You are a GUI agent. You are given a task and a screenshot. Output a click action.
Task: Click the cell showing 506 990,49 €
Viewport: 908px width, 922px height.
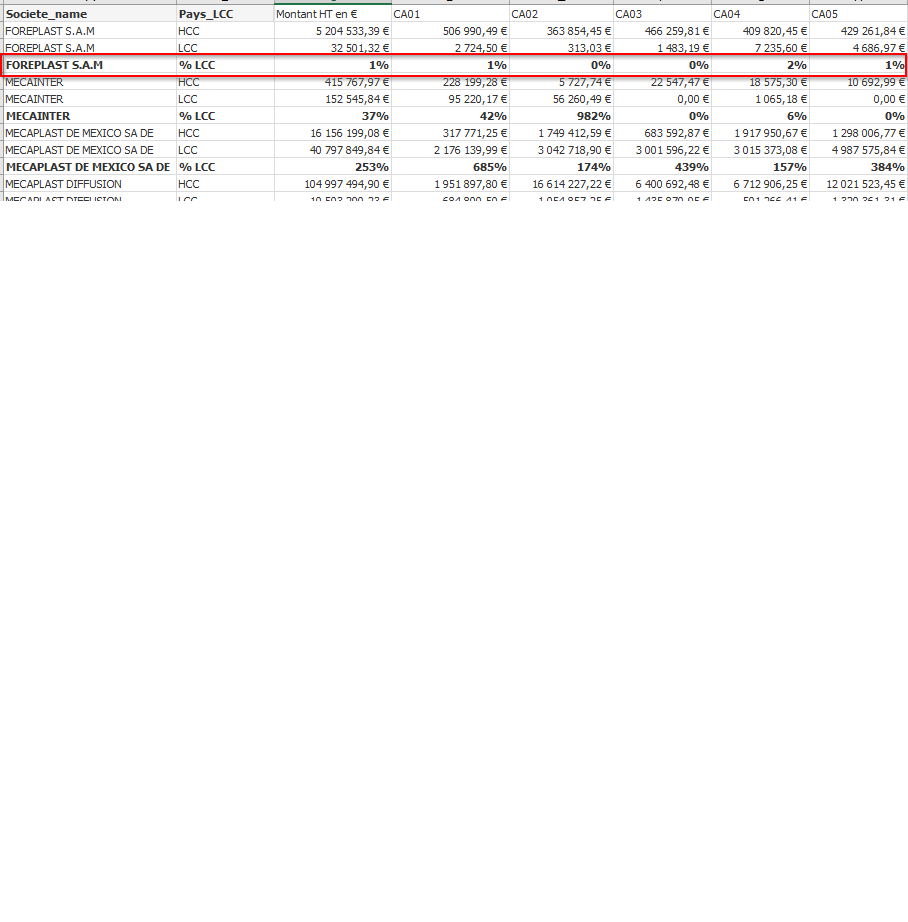(450, 31)
